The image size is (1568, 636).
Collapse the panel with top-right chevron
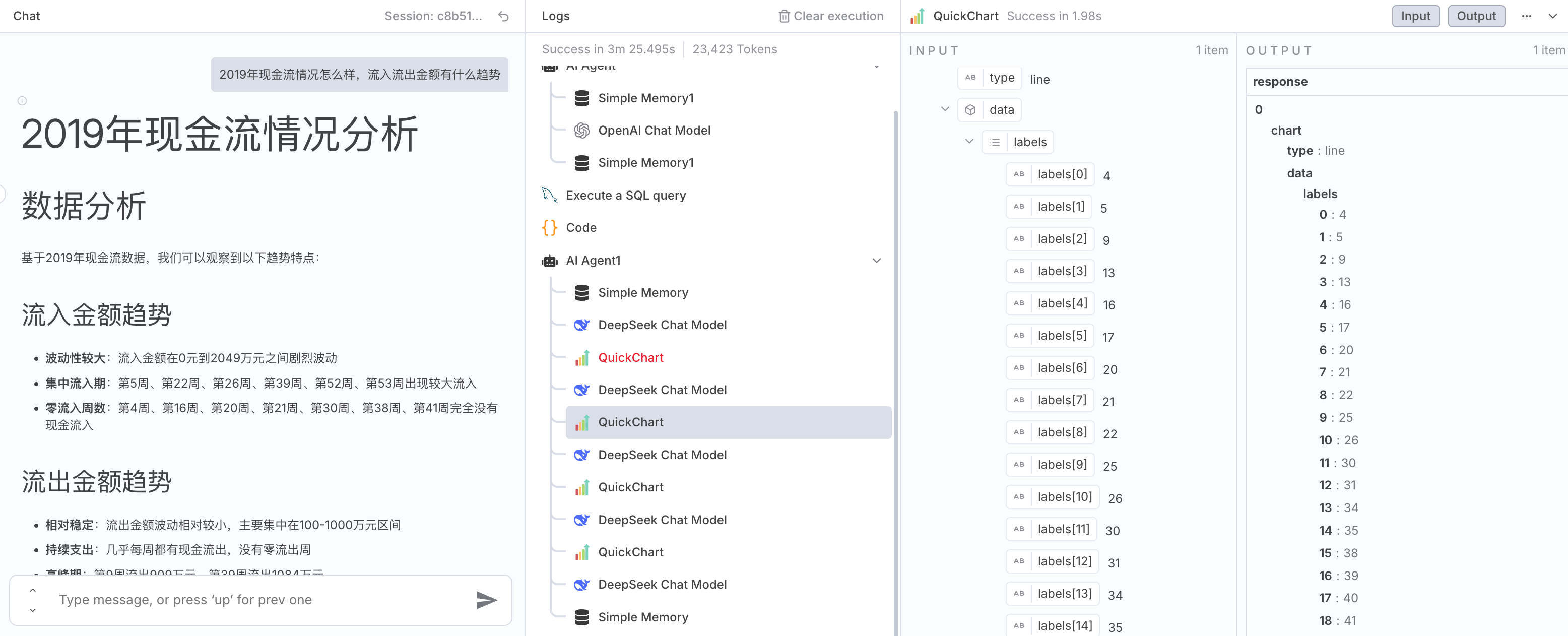(x=1552, y=17)
